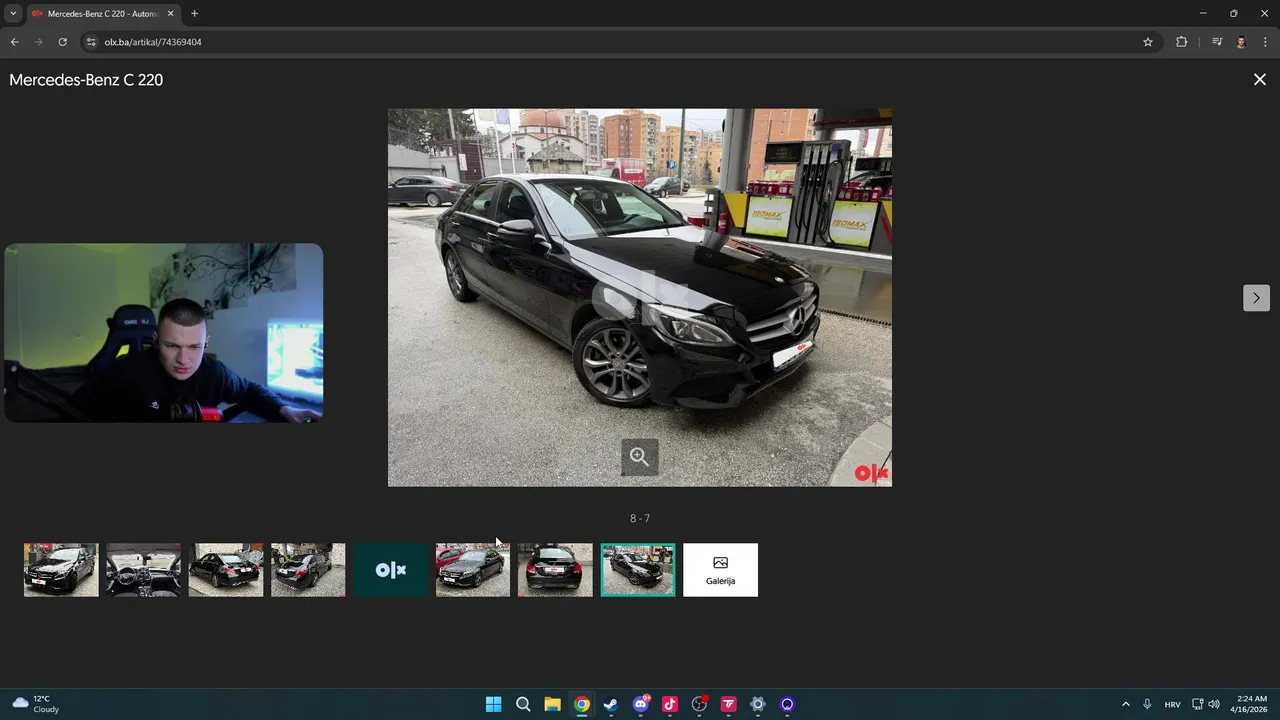This screenshot has height=720, width=1280.
Task: Open File Explorer from taskbar
Action: pos(552,704)
